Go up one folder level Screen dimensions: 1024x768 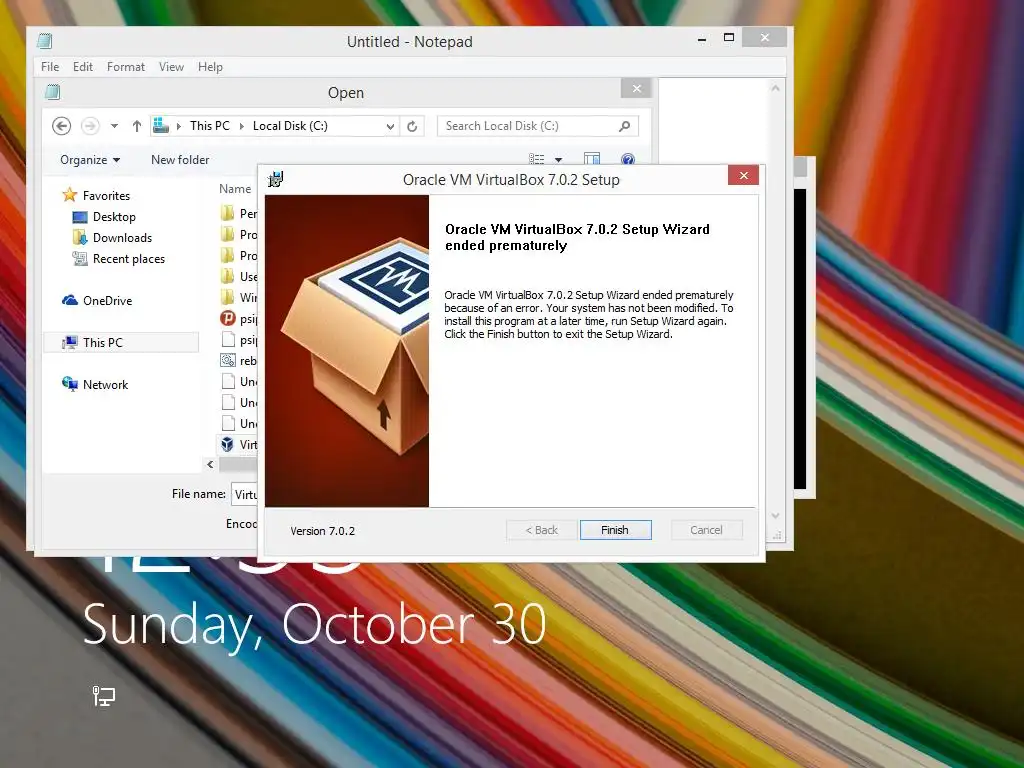136,126
